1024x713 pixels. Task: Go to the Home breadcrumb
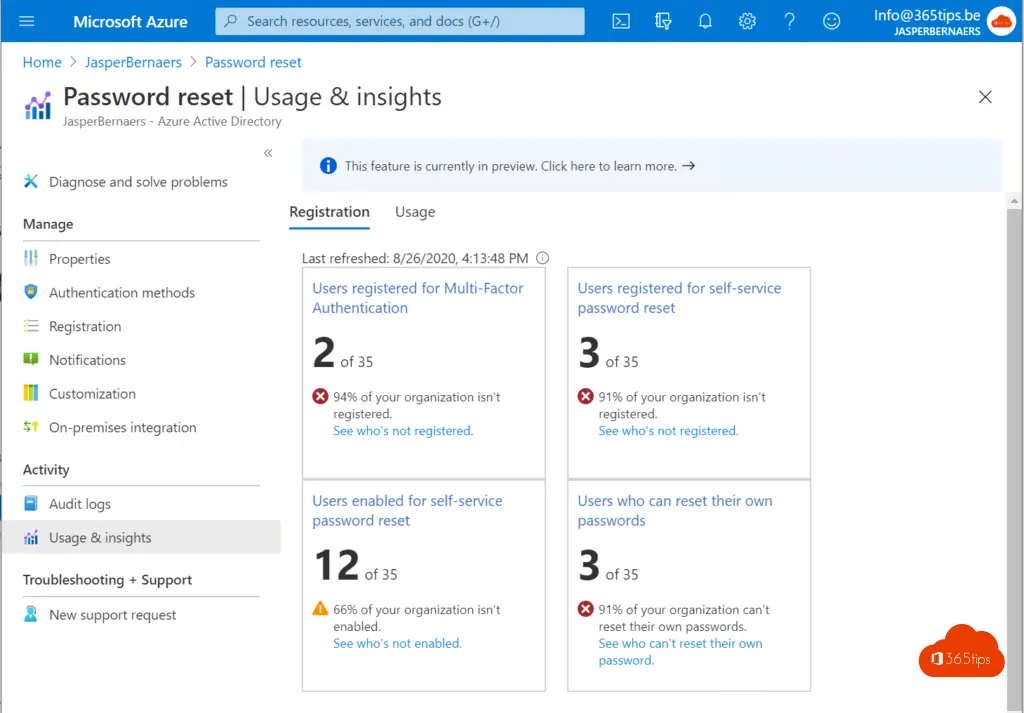click(x=42, y=62)
